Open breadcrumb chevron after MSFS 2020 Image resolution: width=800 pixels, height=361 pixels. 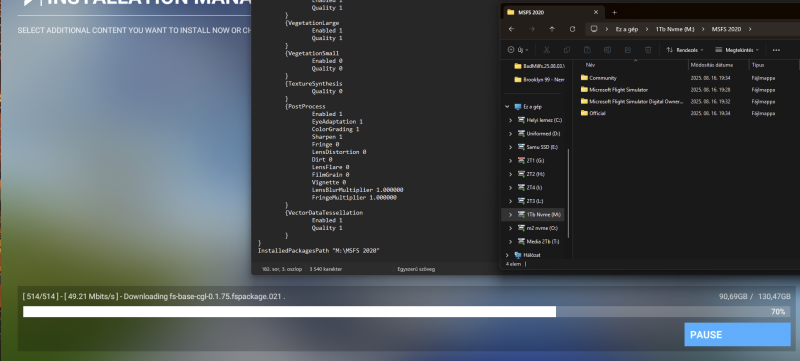(x=750, y=29)
